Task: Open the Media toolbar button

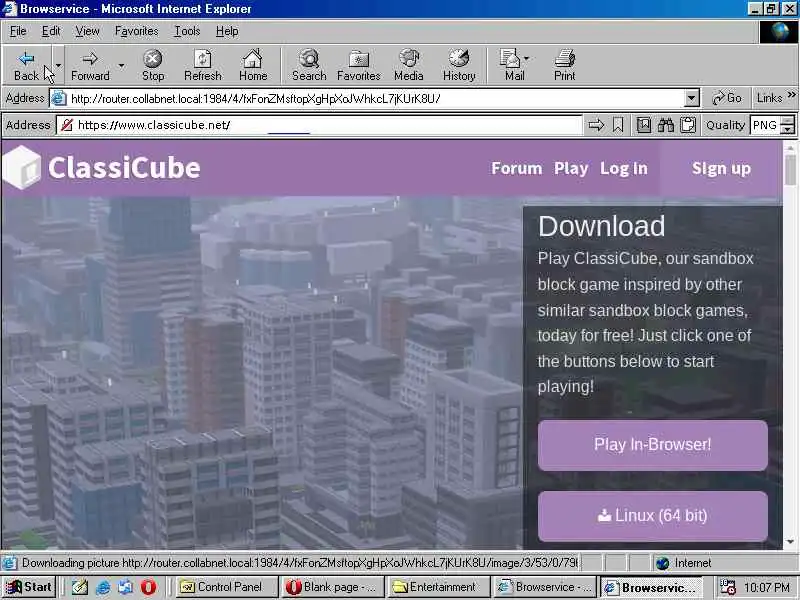Action: (x=409, y=65)
